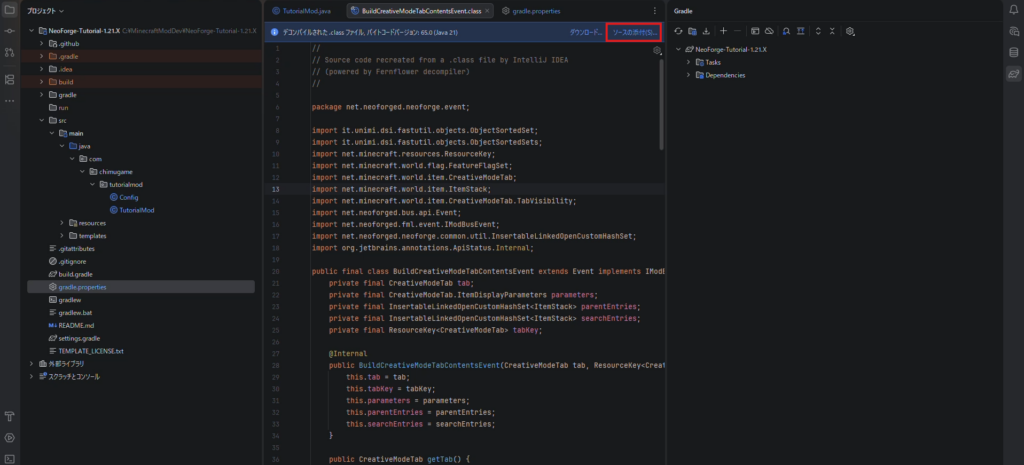Screen dimensions: 1024x465
Task: Open the Terminal tool window
Action: tap(10, 459)
